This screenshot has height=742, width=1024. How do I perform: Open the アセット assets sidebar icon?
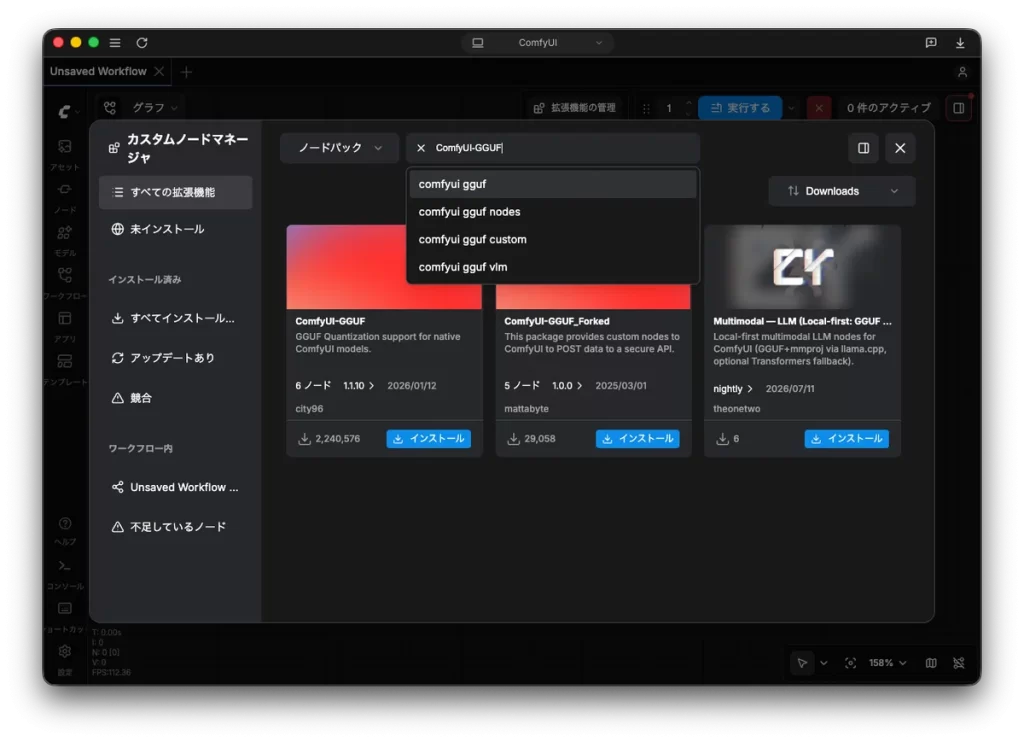[65, 153]
